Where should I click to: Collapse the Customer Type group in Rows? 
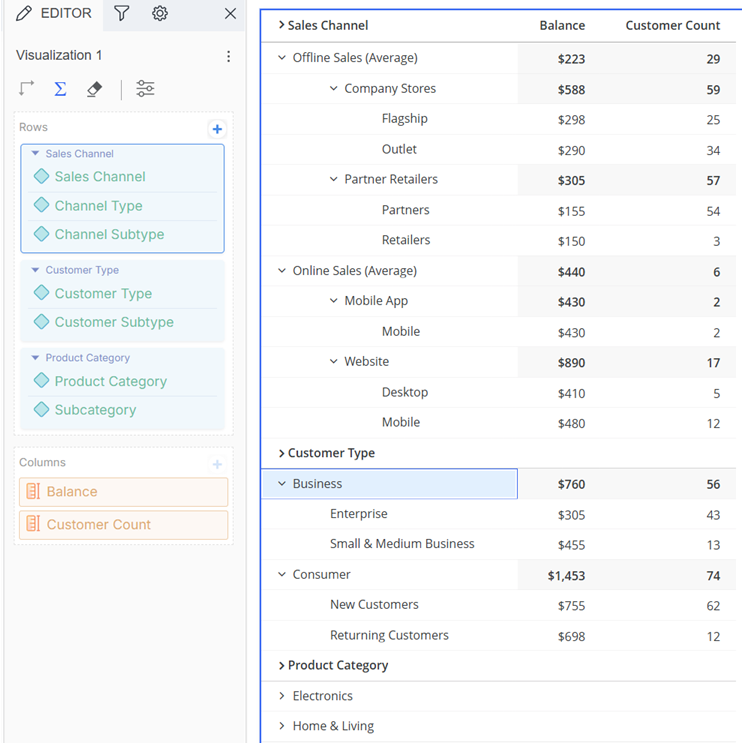pos(35,270)
